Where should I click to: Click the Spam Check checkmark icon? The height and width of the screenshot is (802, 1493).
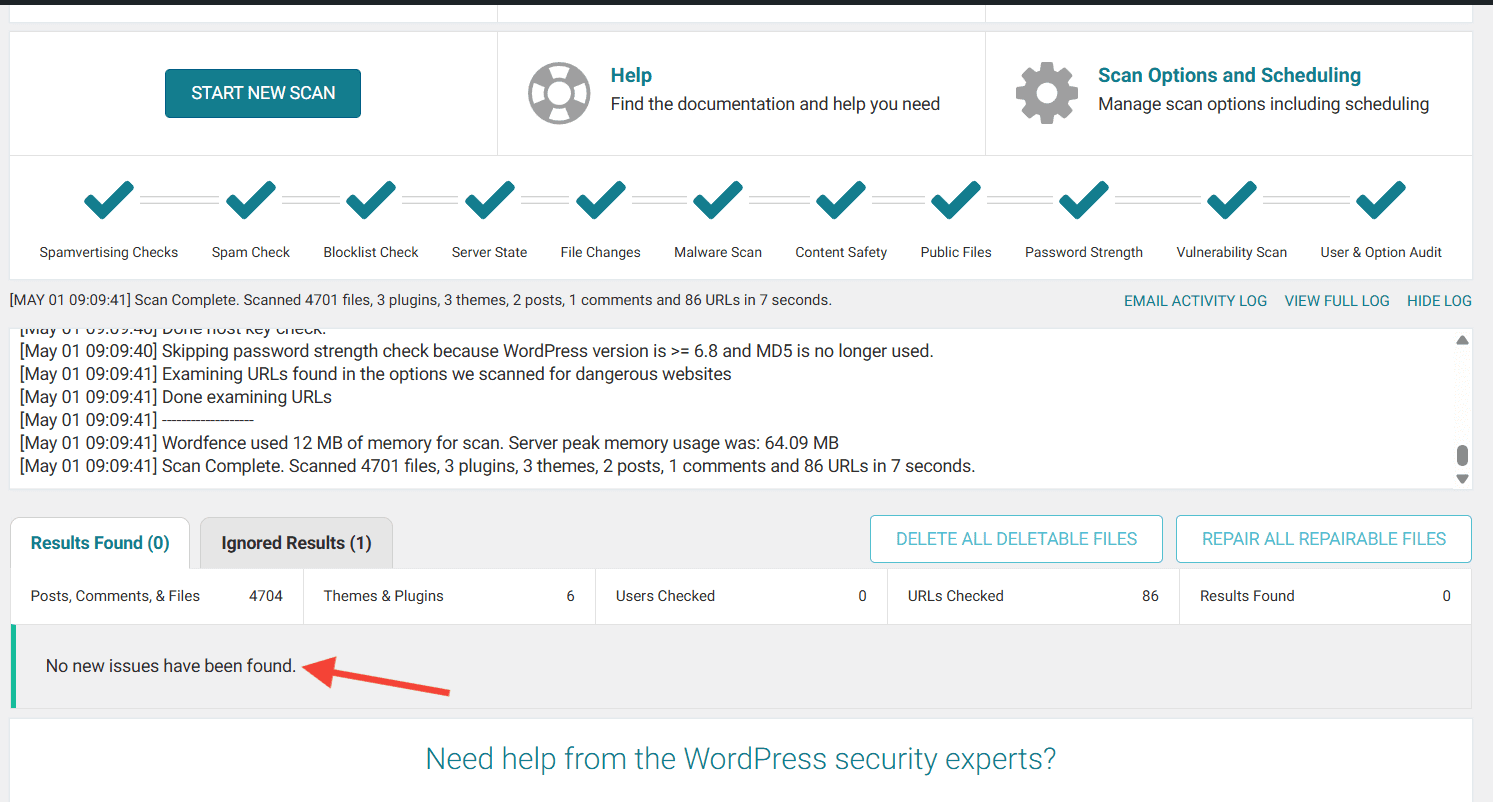click(251, 200)
